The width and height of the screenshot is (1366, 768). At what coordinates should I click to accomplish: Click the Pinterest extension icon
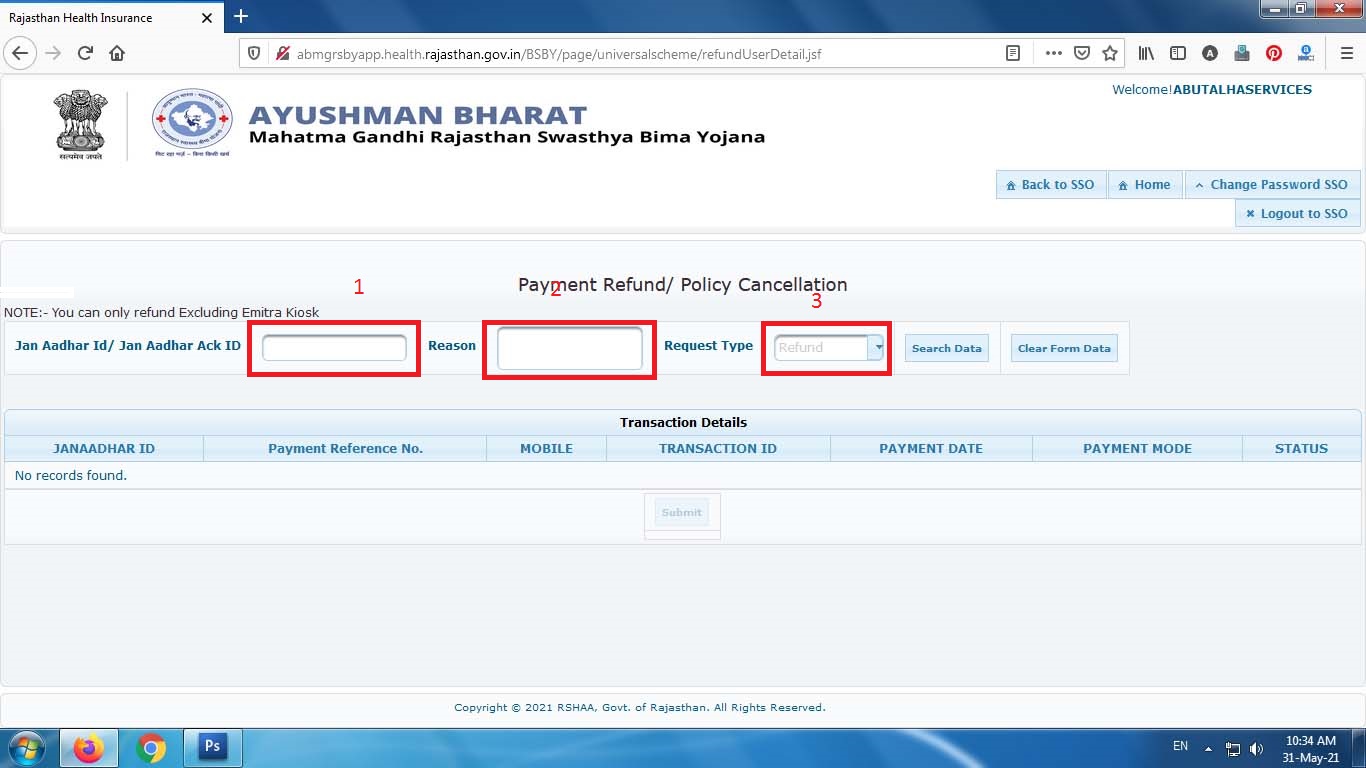coord(1274,53)
